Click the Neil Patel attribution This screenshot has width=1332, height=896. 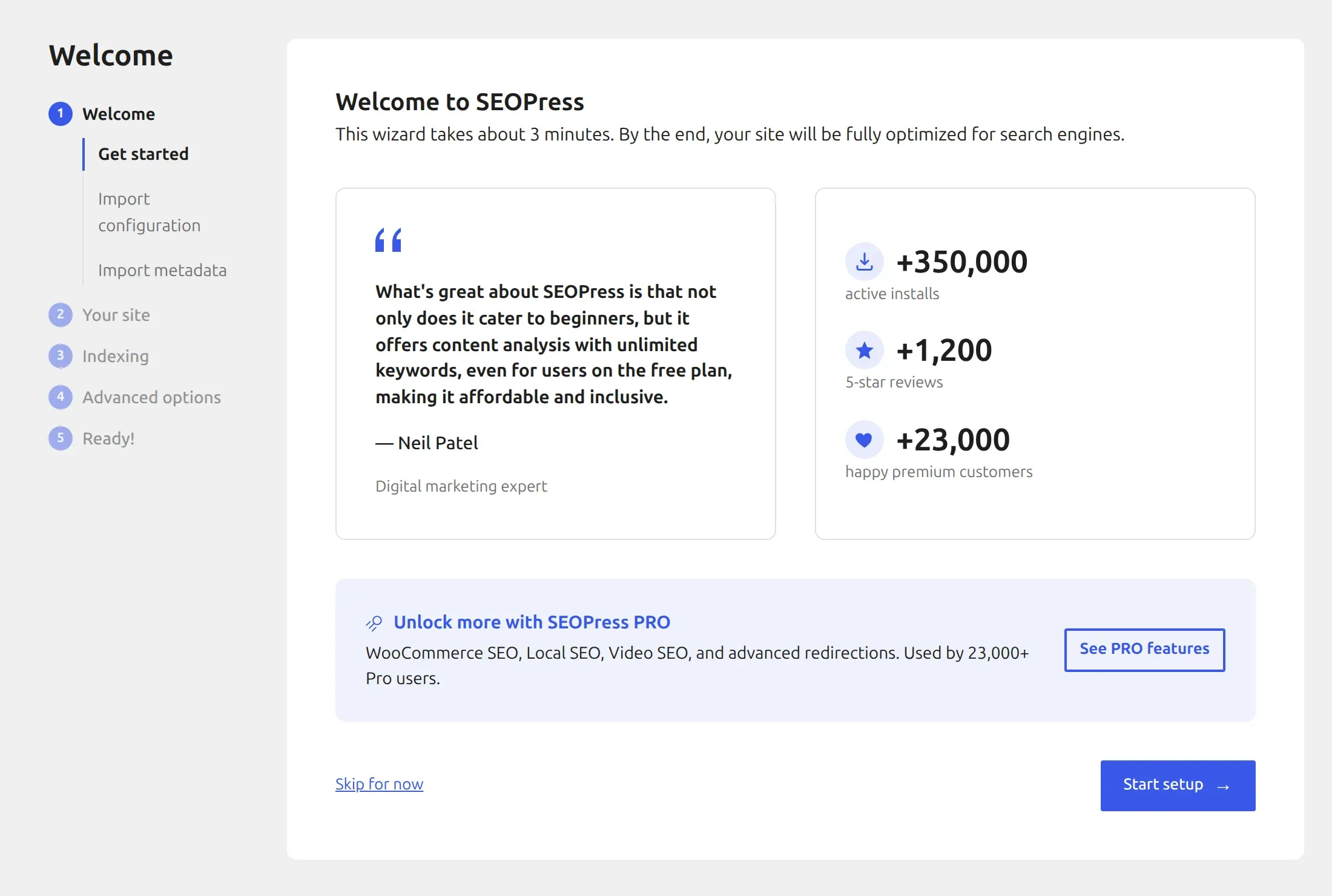coord(427,443)
